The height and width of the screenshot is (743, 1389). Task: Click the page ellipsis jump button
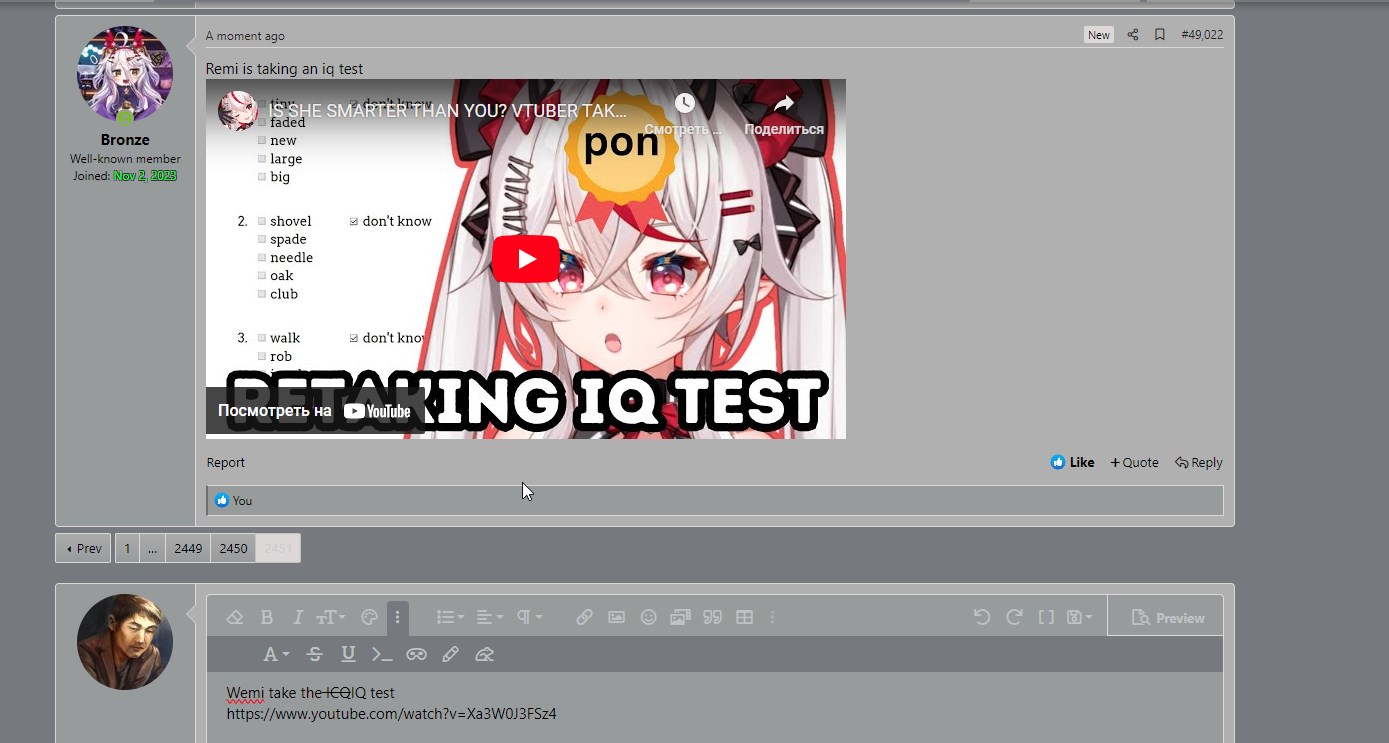tap(152, 548)
